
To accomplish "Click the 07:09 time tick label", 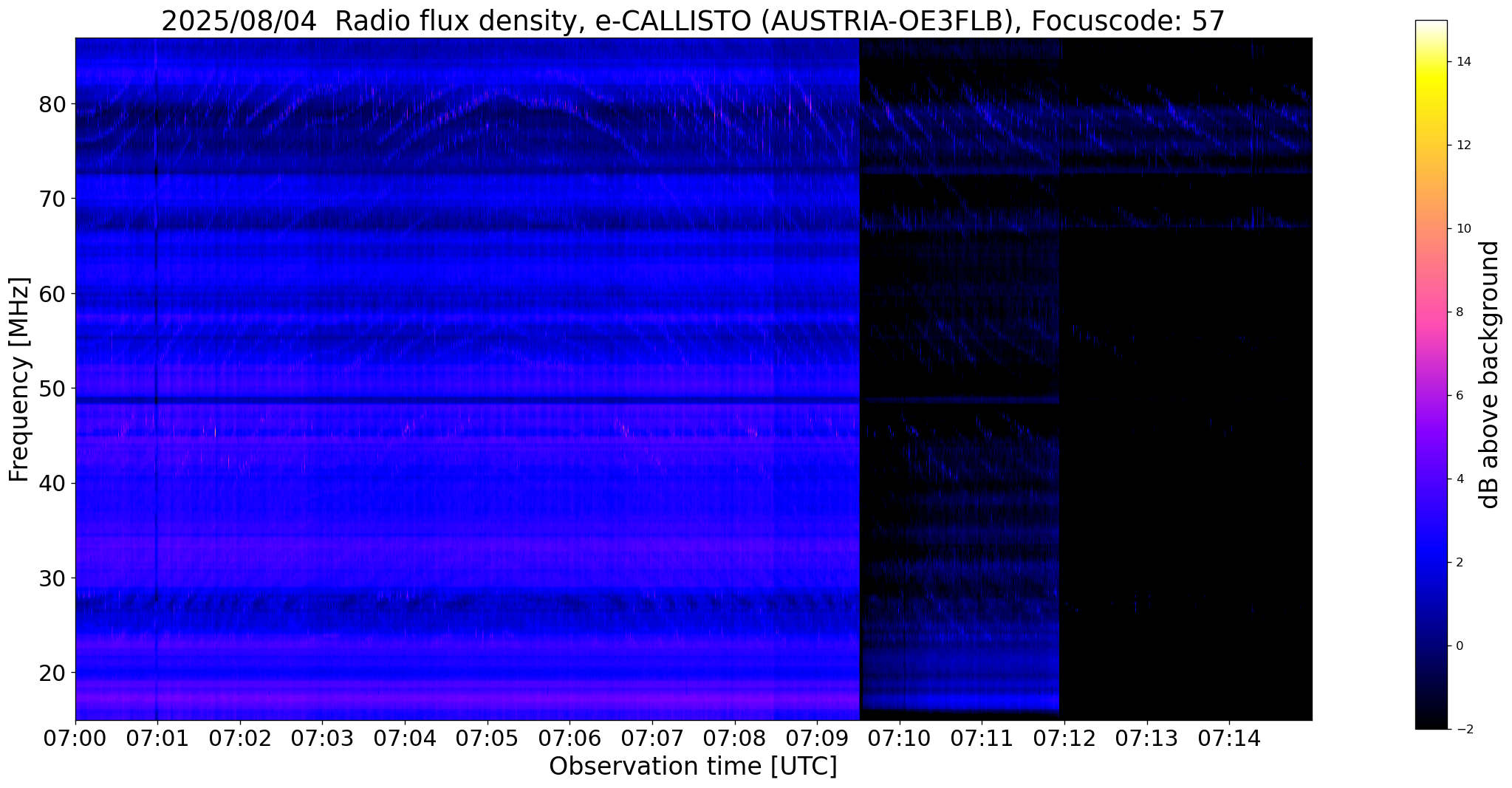I will pos(817,738).
